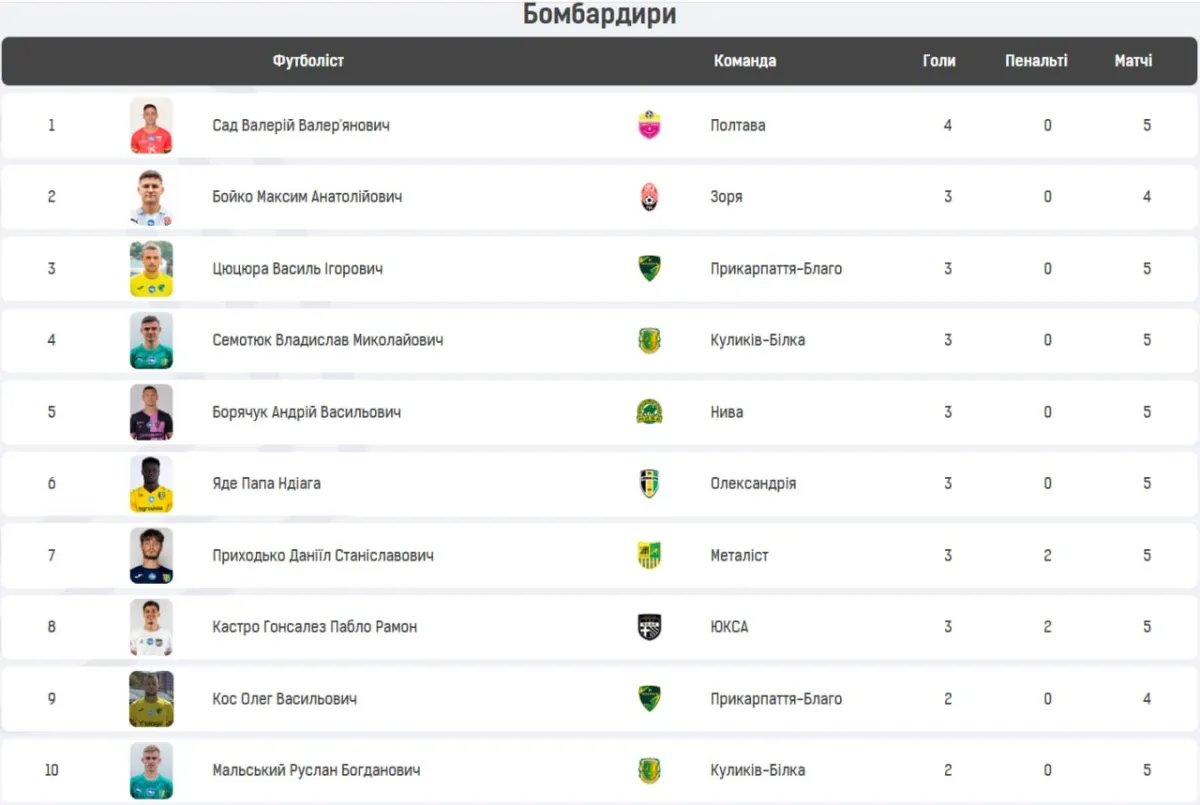Image resolution: width=1200 pixels, height=805 pixels.
Task: Click Яде Папа Ндіага player photo
Action: [151, 484]
